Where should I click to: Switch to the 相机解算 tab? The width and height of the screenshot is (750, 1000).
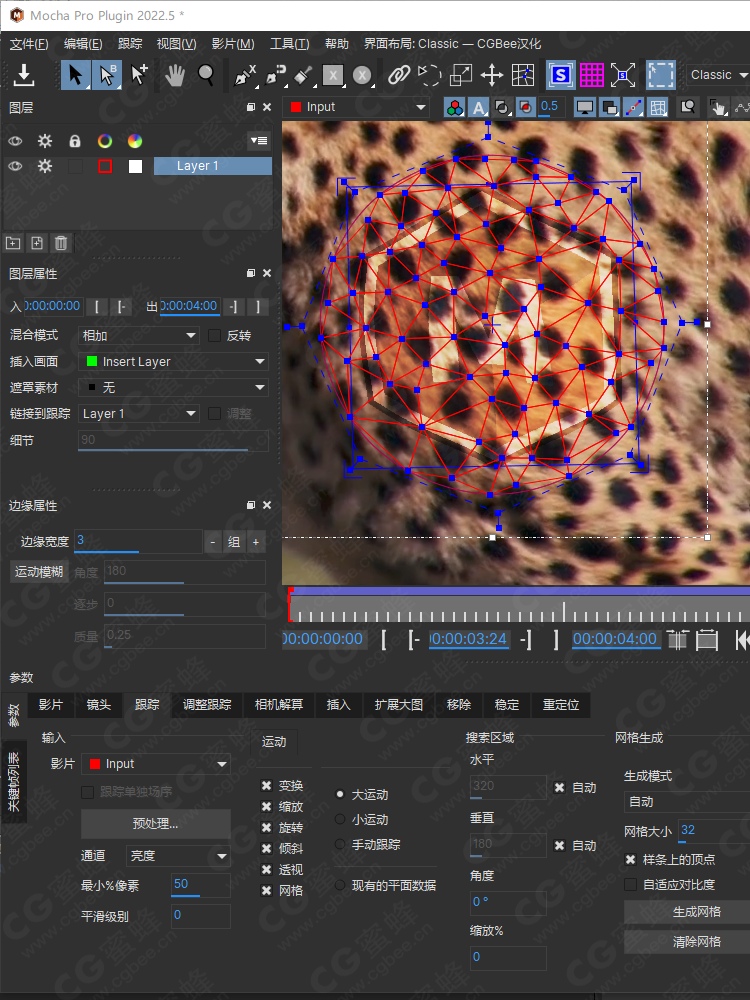(x=279, y=705)
